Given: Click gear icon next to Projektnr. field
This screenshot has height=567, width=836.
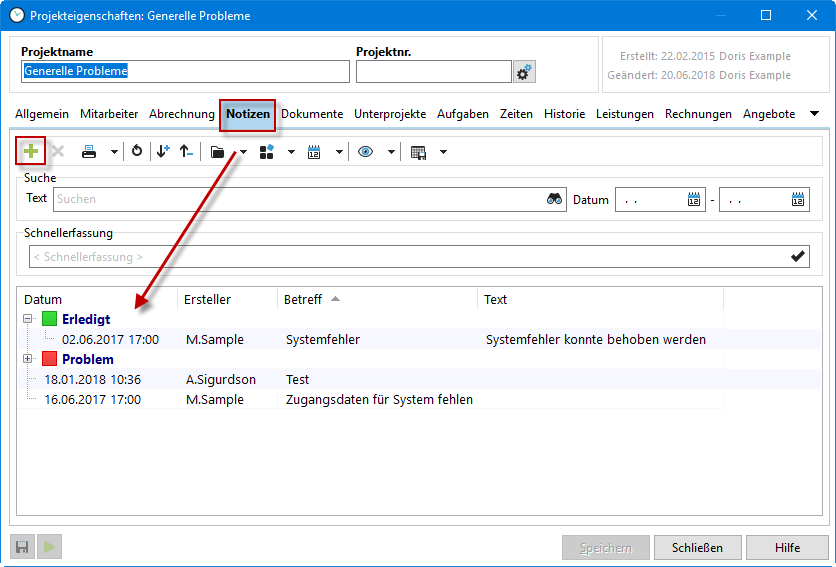Looking at the screenshot, I should [525, 72].
